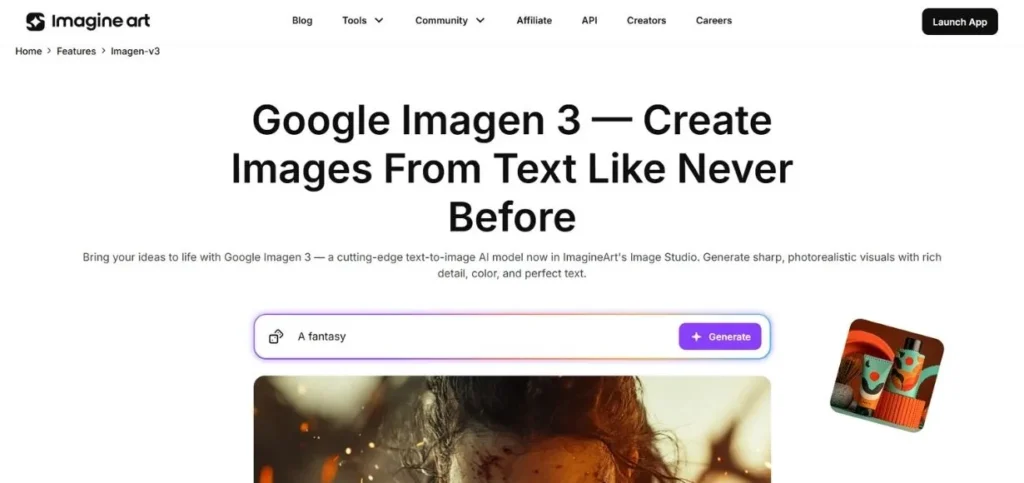This screenshot has width=1024, height=483.
Task: Click the purple Generate button
Action: (720, 337)
